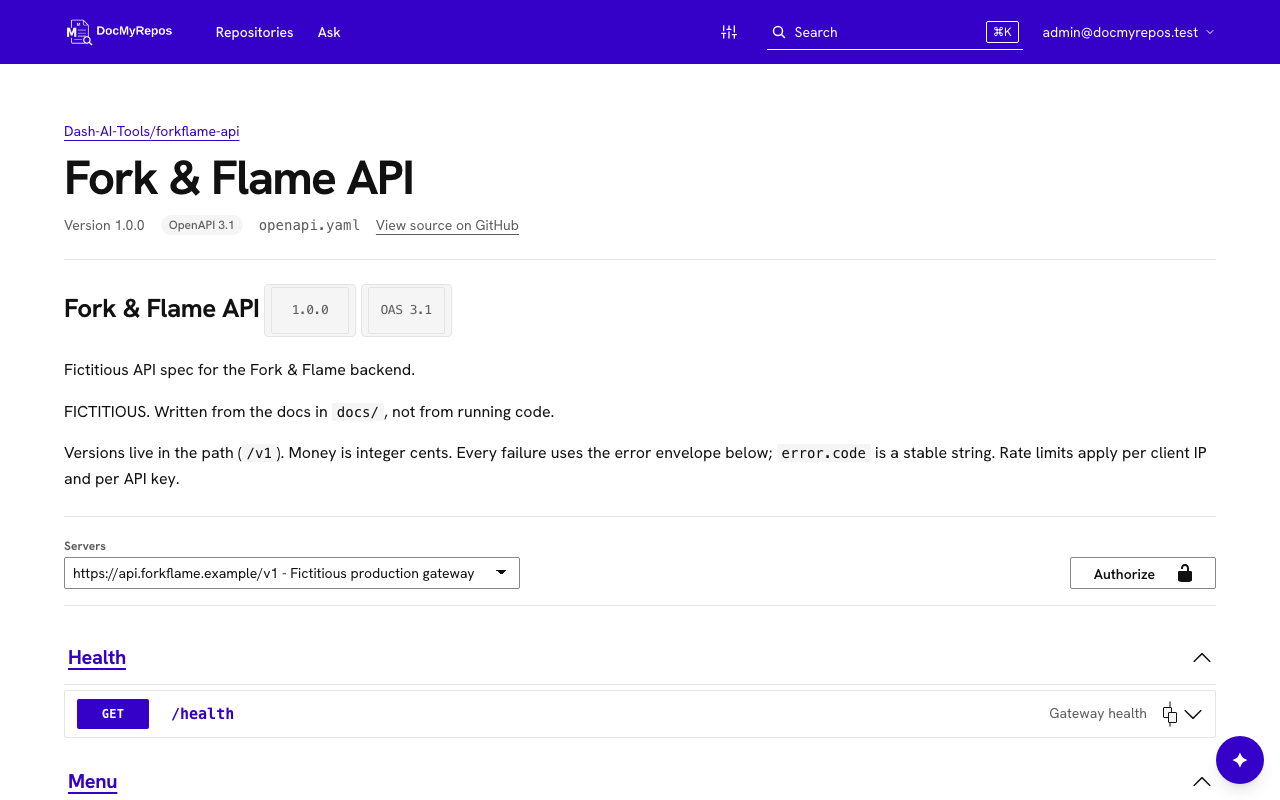Open the DocMyRepos logo home link
The width and height of the screenshot is (1280, 800).
pos(119,32)
